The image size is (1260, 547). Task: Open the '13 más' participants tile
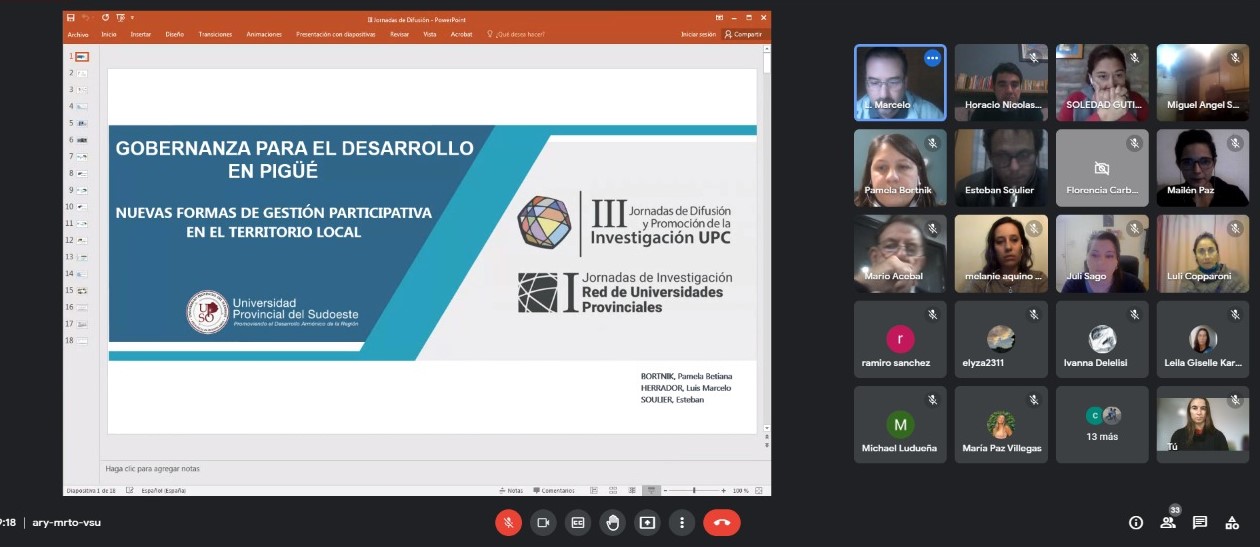pos(1102,425)
